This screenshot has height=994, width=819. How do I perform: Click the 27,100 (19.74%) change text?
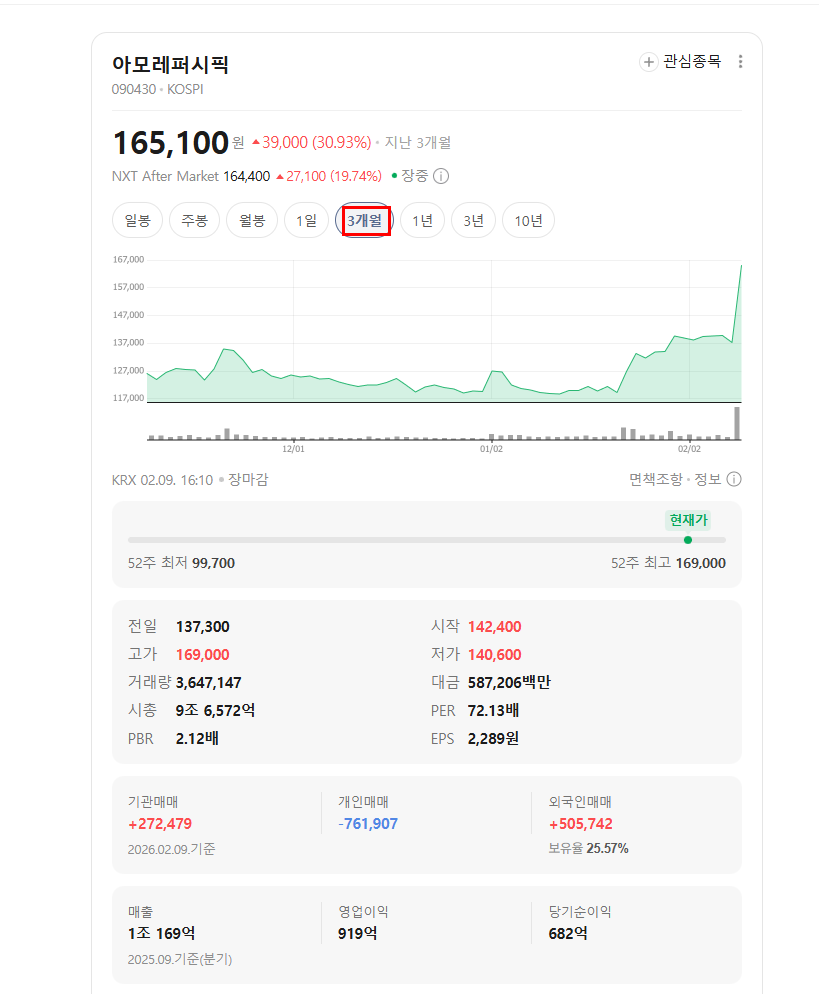click(329, 176)
